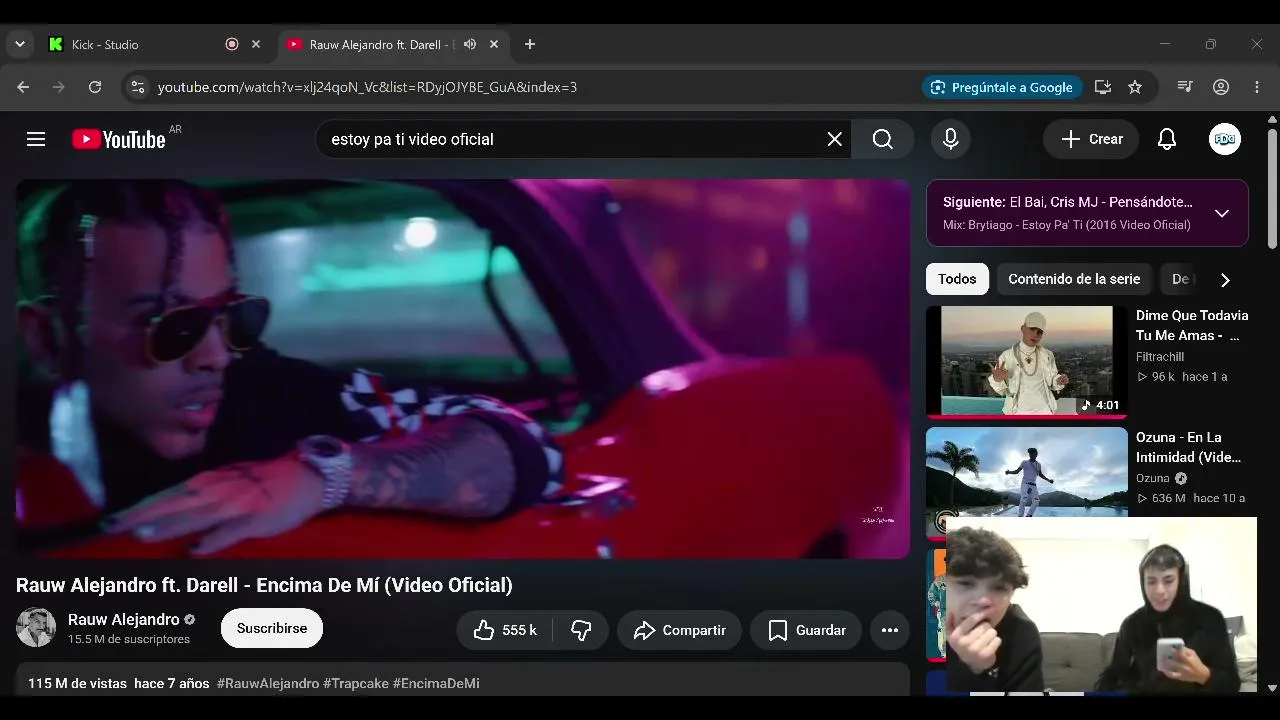Click the #EncimaDeMi hashtag
1280x720 pixels.
[x=436, y=684]
